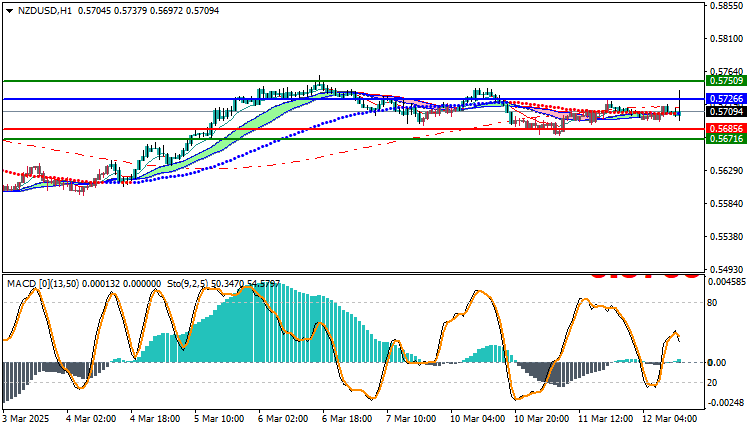Click the blue 0.57266 price label
Image resolution: width=750 pixels, height=430 pixels.
point(727,99)
